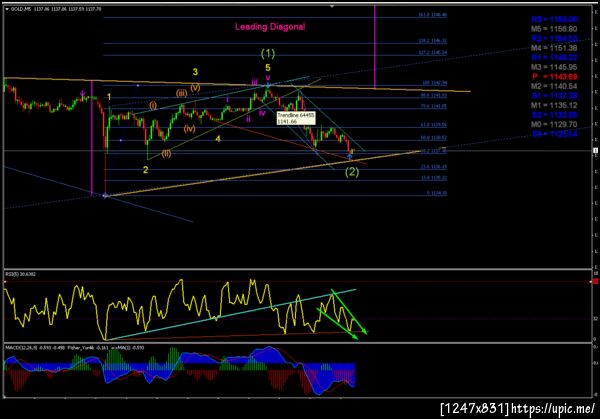The height and width of the screenshot is (419, 600).
Task: Select the green '(2)' wave label
Action: pos(352,172)
